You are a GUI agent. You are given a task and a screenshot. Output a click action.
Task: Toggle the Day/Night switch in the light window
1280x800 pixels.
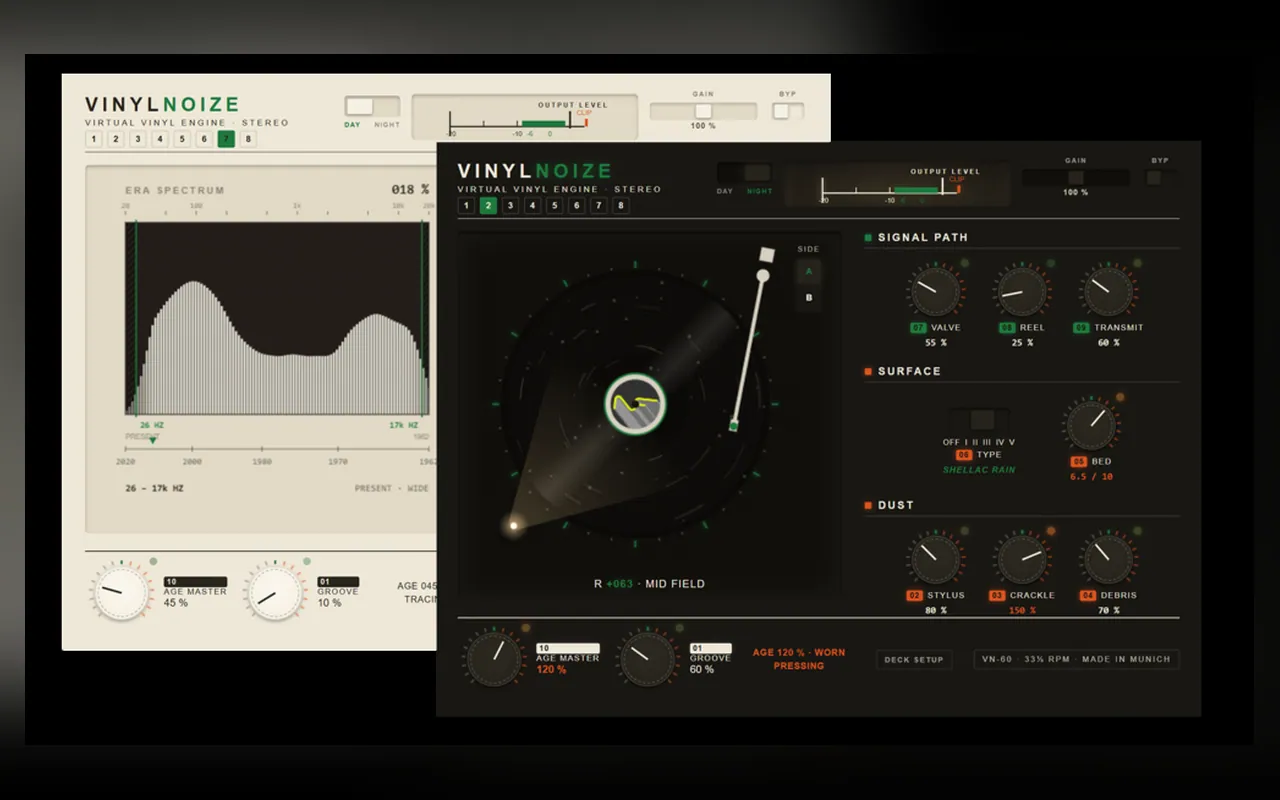372,106
